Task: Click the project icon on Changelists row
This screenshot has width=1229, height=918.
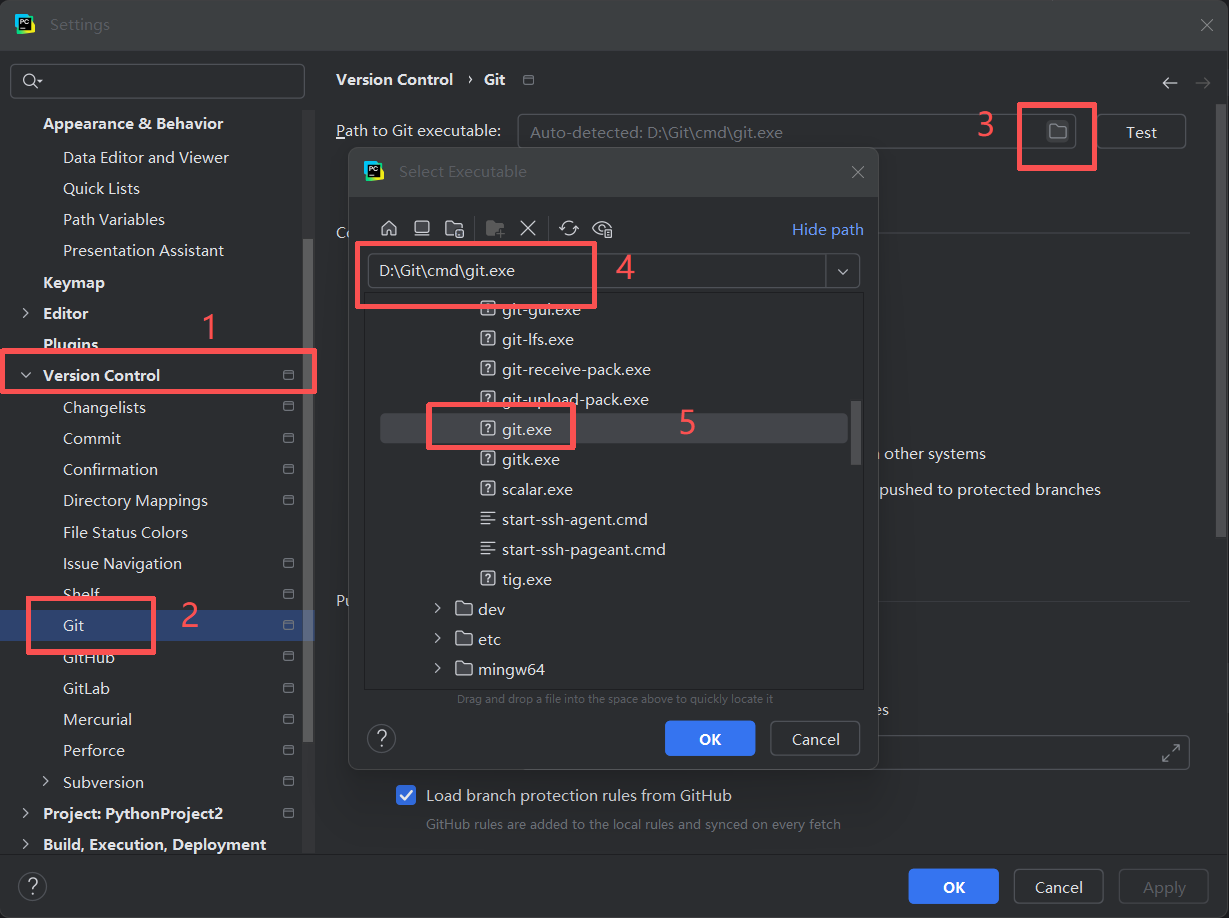Action: point(288,407)
